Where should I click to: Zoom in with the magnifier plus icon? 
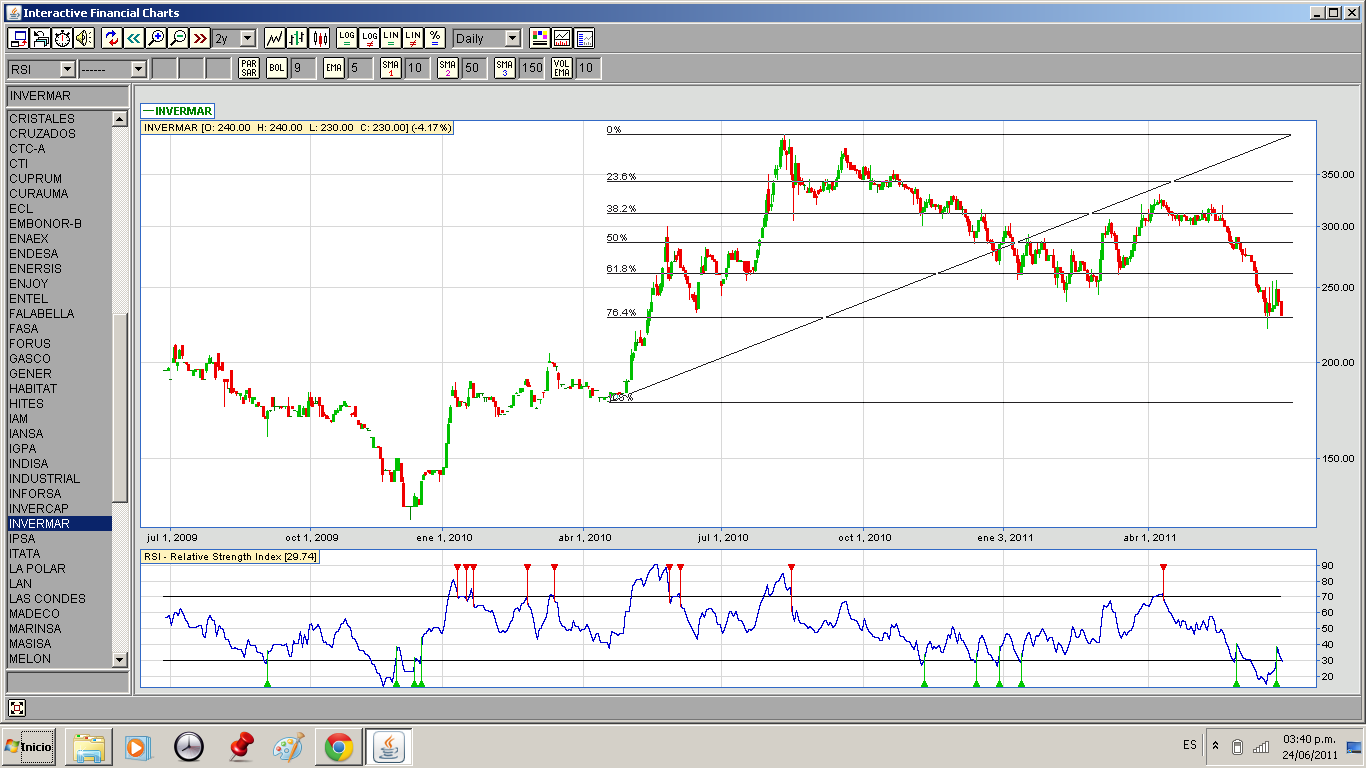156,38
